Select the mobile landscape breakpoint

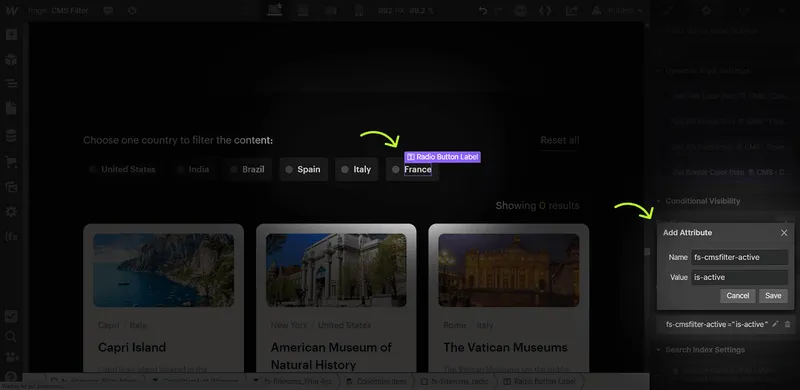point(331,10)
